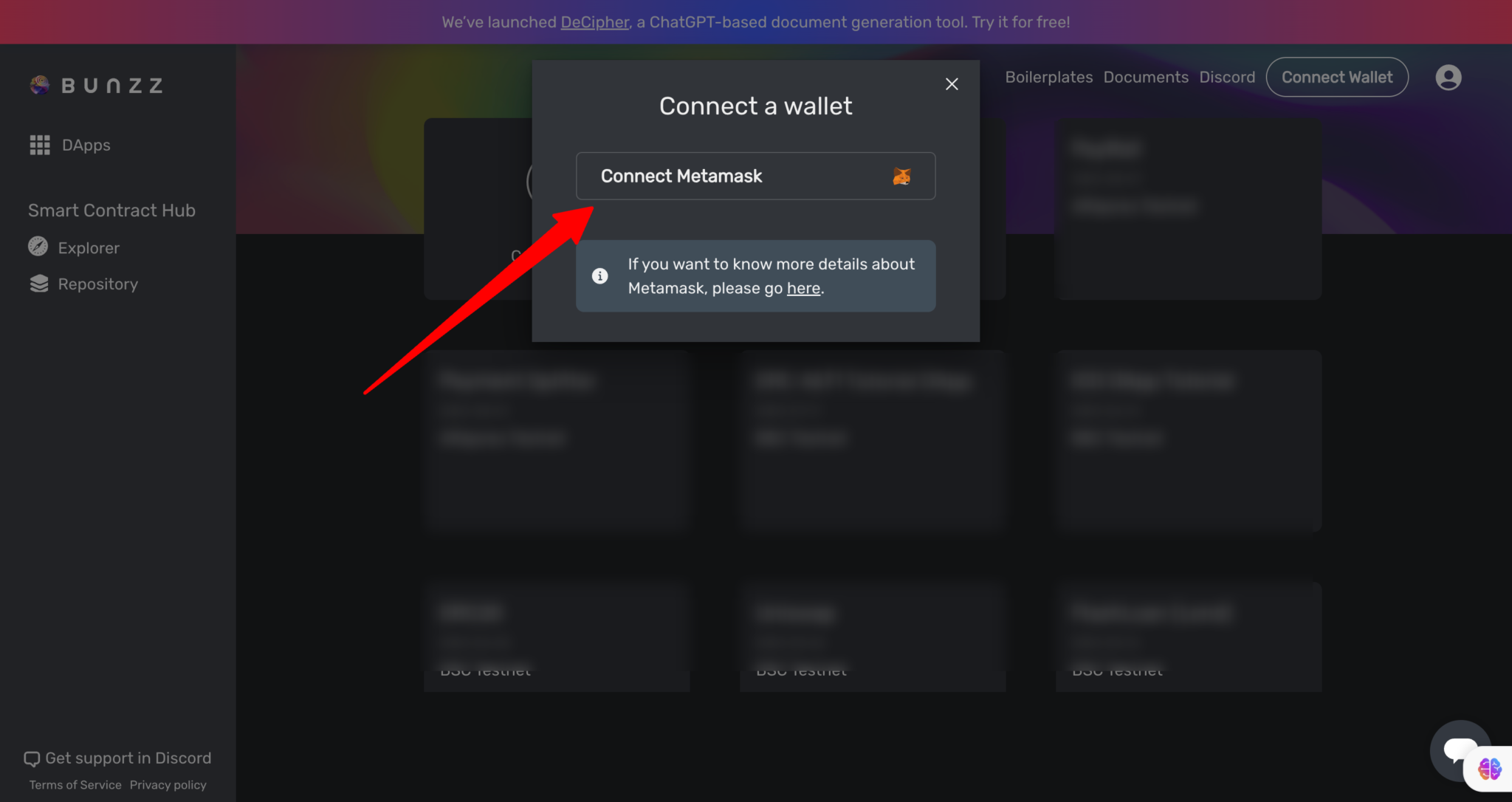Go to Discord from the navigation bar
The height and width of the screenshot is (802, 1512).
coord(1226,77)
